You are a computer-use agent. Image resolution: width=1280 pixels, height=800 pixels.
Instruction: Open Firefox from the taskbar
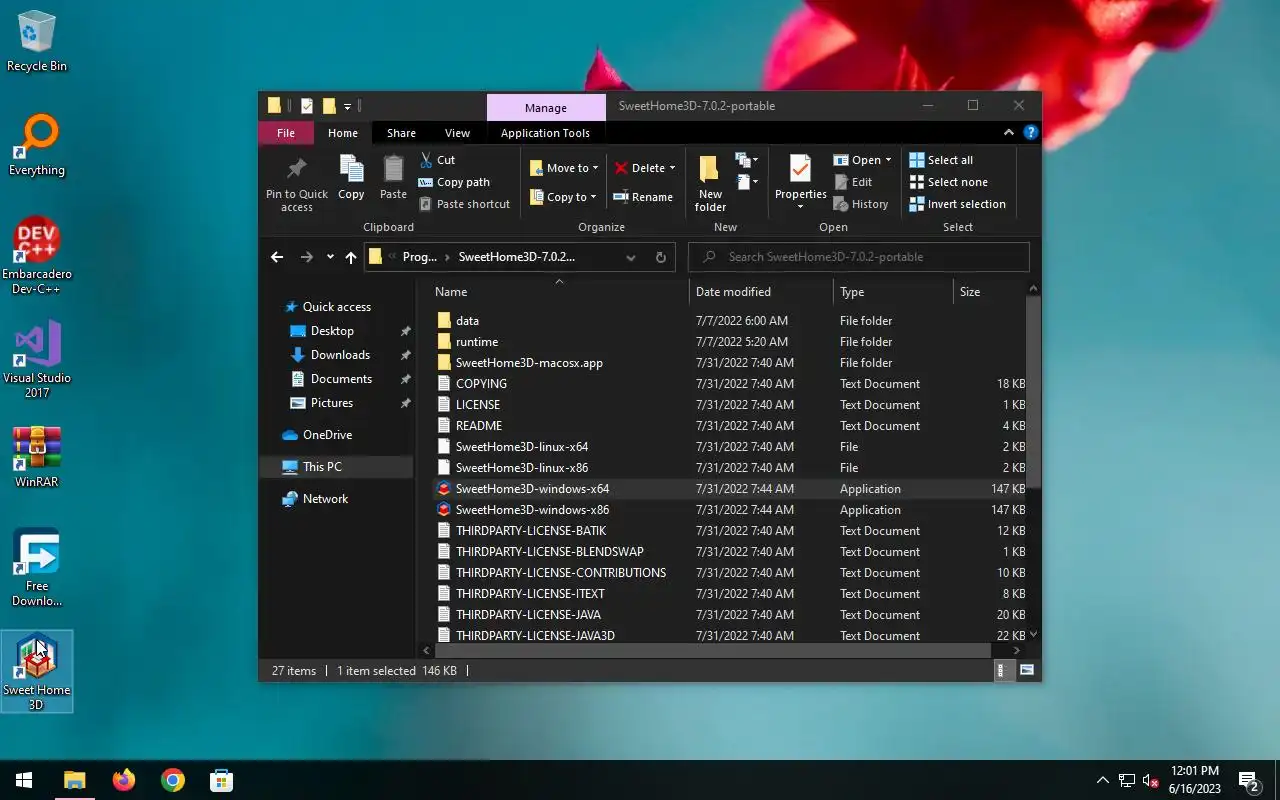click(124, 780)
